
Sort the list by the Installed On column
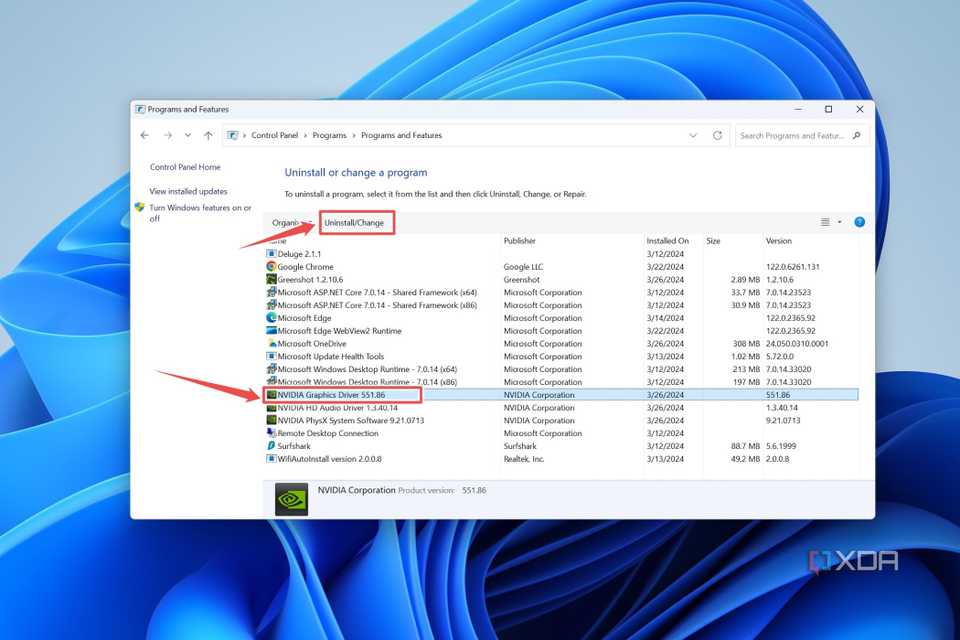(x=665, y=240)
